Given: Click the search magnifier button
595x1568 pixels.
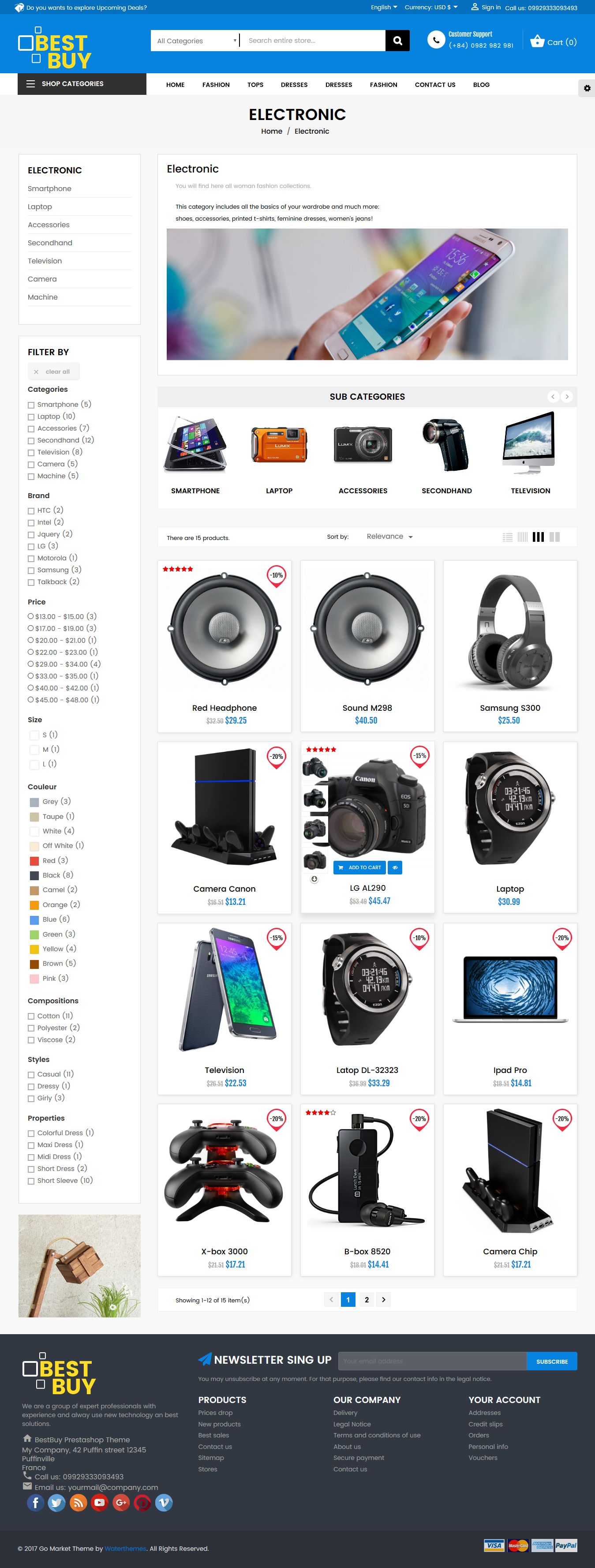Looking at the screenshot, I should tap(397, 41).
